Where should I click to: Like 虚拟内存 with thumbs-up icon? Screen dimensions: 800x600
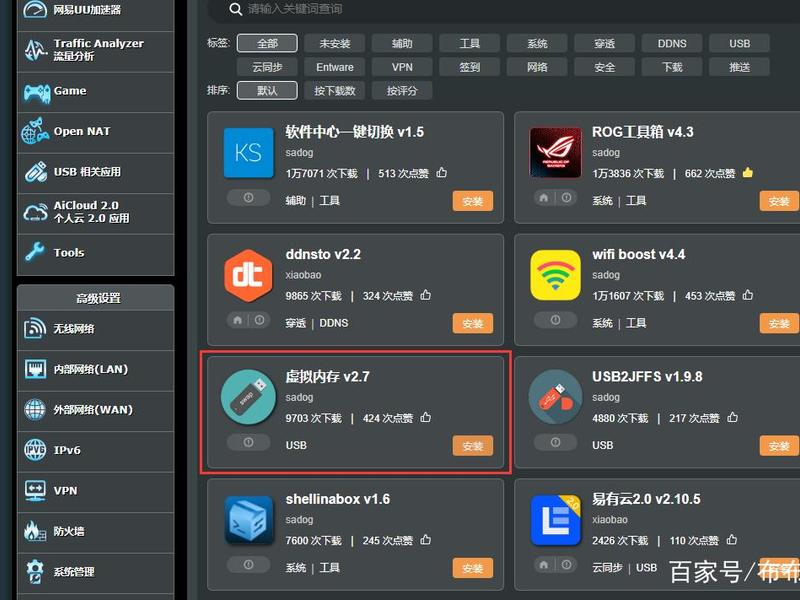coord(426,417)
